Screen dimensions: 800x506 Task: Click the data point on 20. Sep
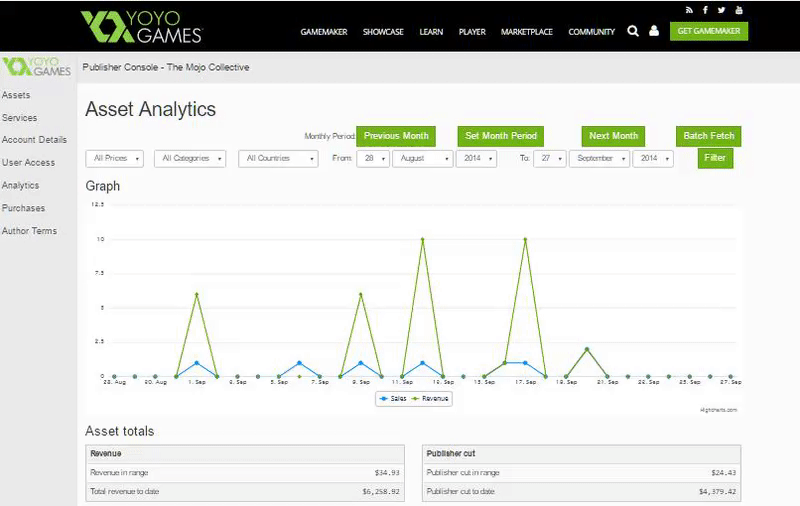tap(587, 349)
